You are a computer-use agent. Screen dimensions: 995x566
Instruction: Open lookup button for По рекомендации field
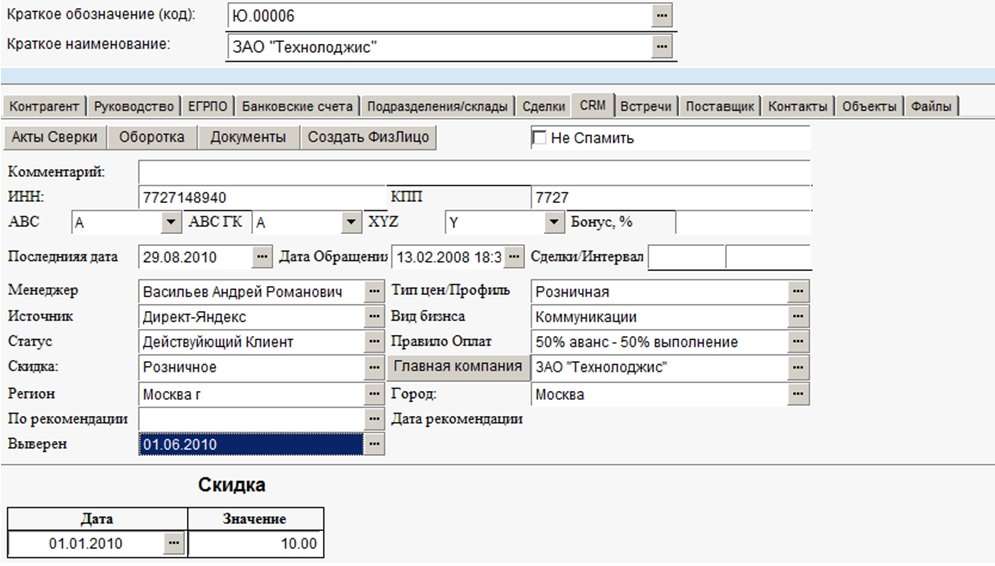pos(374,419)
